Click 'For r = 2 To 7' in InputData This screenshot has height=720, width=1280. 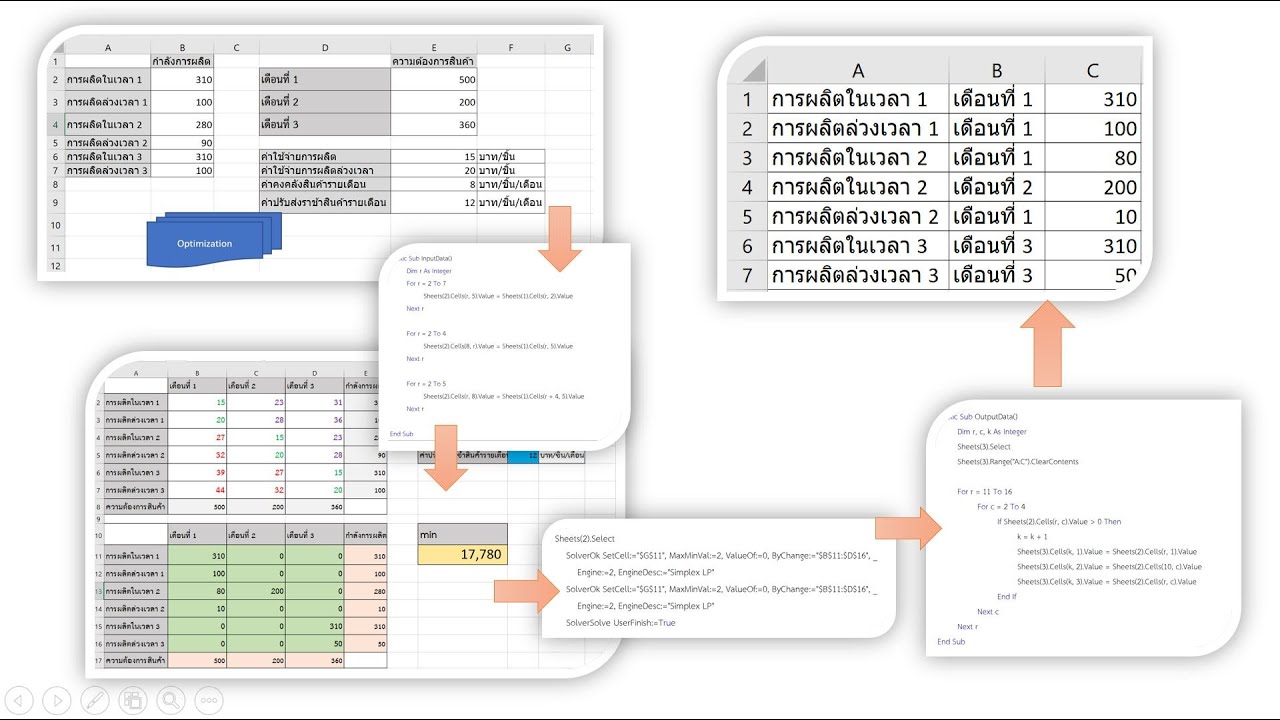tap(427, 284)
